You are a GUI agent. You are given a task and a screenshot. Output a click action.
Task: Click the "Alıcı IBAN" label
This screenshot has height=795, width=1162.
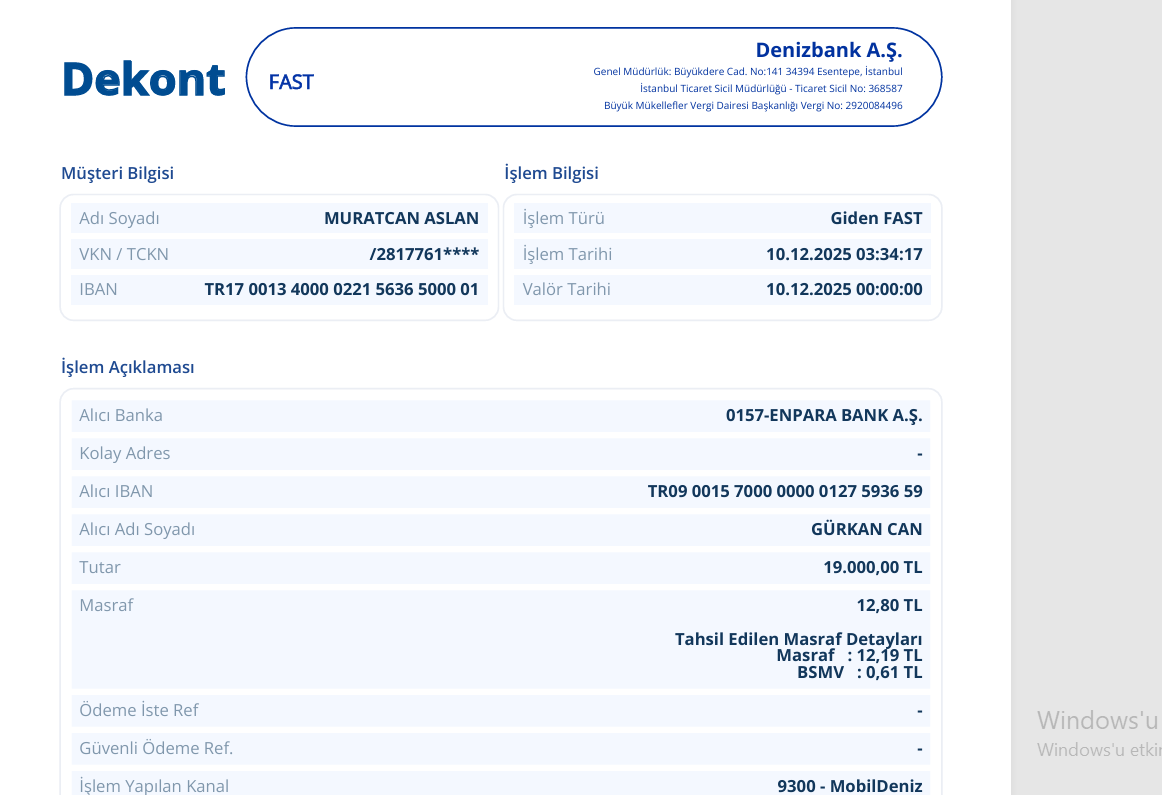point(116,491)
